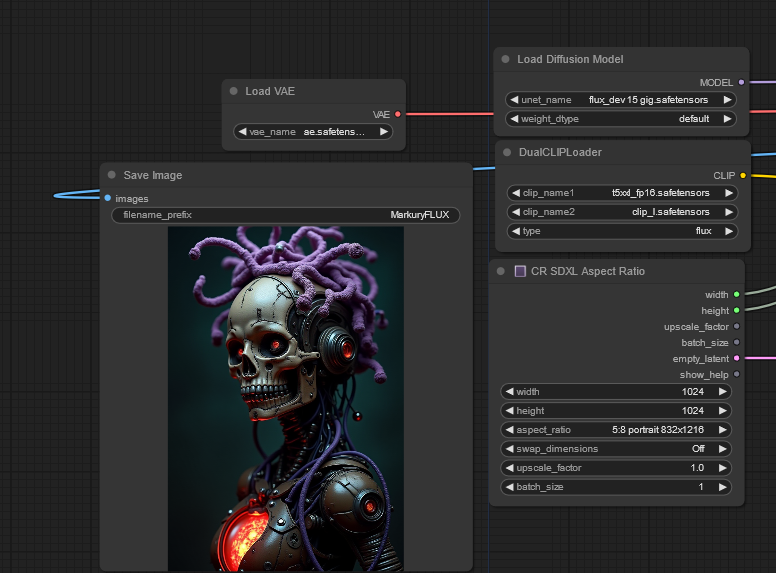
Task: Click the pink empty_latent output connector
Action: [737, 359]
